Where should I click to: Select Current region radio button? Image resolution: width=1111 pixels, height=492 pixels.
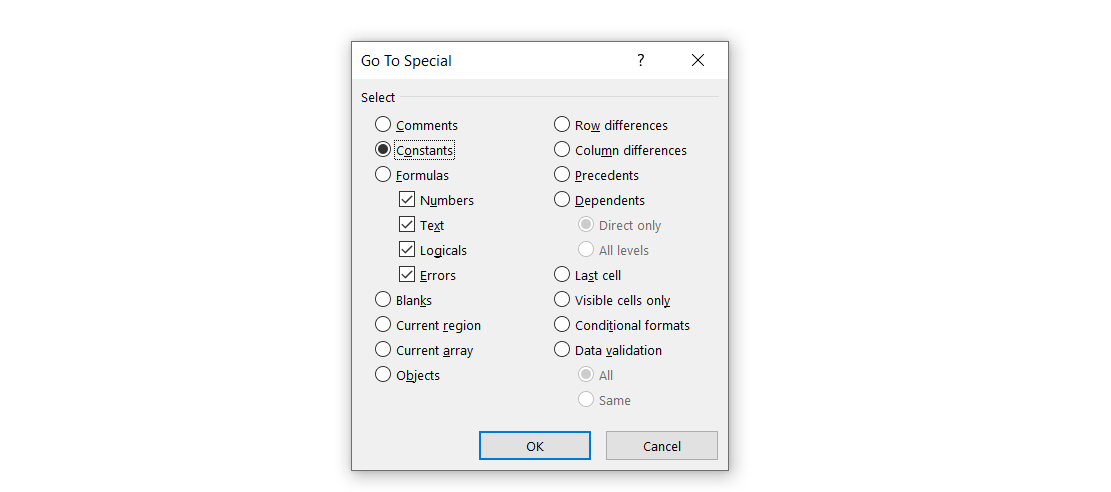(383, 325)
